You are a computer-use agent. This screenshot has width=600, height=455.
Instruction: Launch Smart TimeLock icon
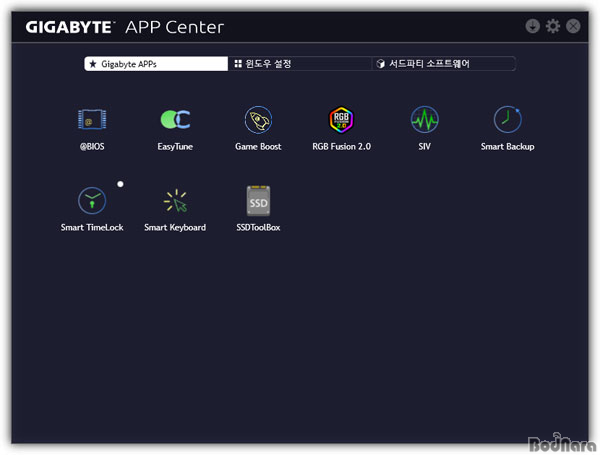point(92,201)
